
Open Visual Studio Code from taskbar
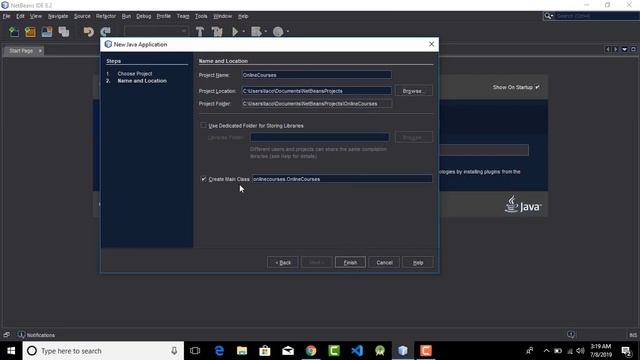(357, 351)
